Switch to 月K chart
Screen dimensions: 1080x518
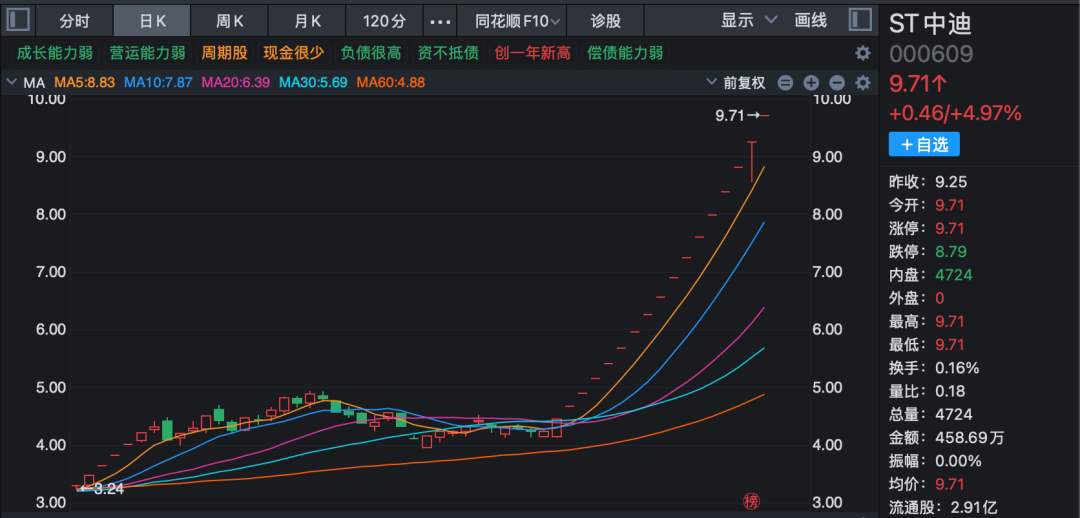pos(307,21)
